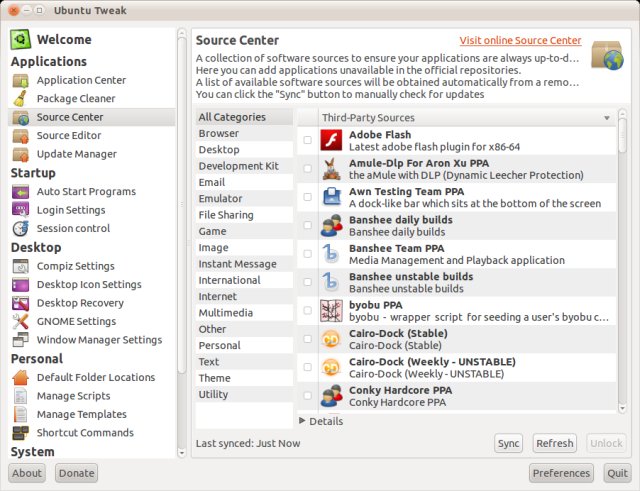Click the sources list scroll-down arrow

click(x=622, y=409)
